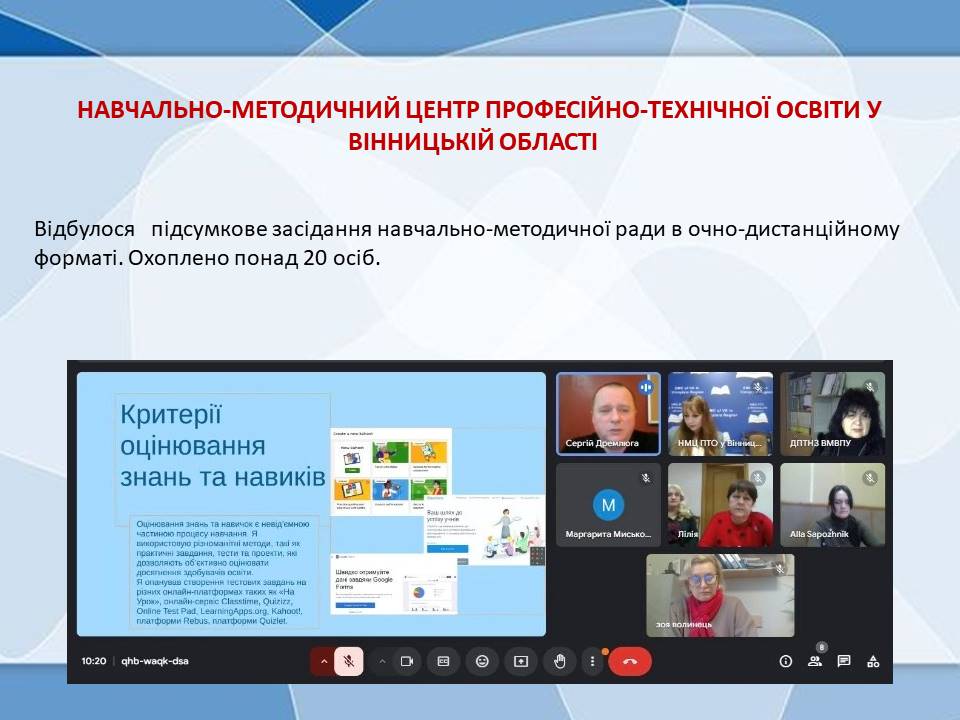Toggle the camera on or off
The height and width of the screenshot is (720, 960).
[406, 661]
